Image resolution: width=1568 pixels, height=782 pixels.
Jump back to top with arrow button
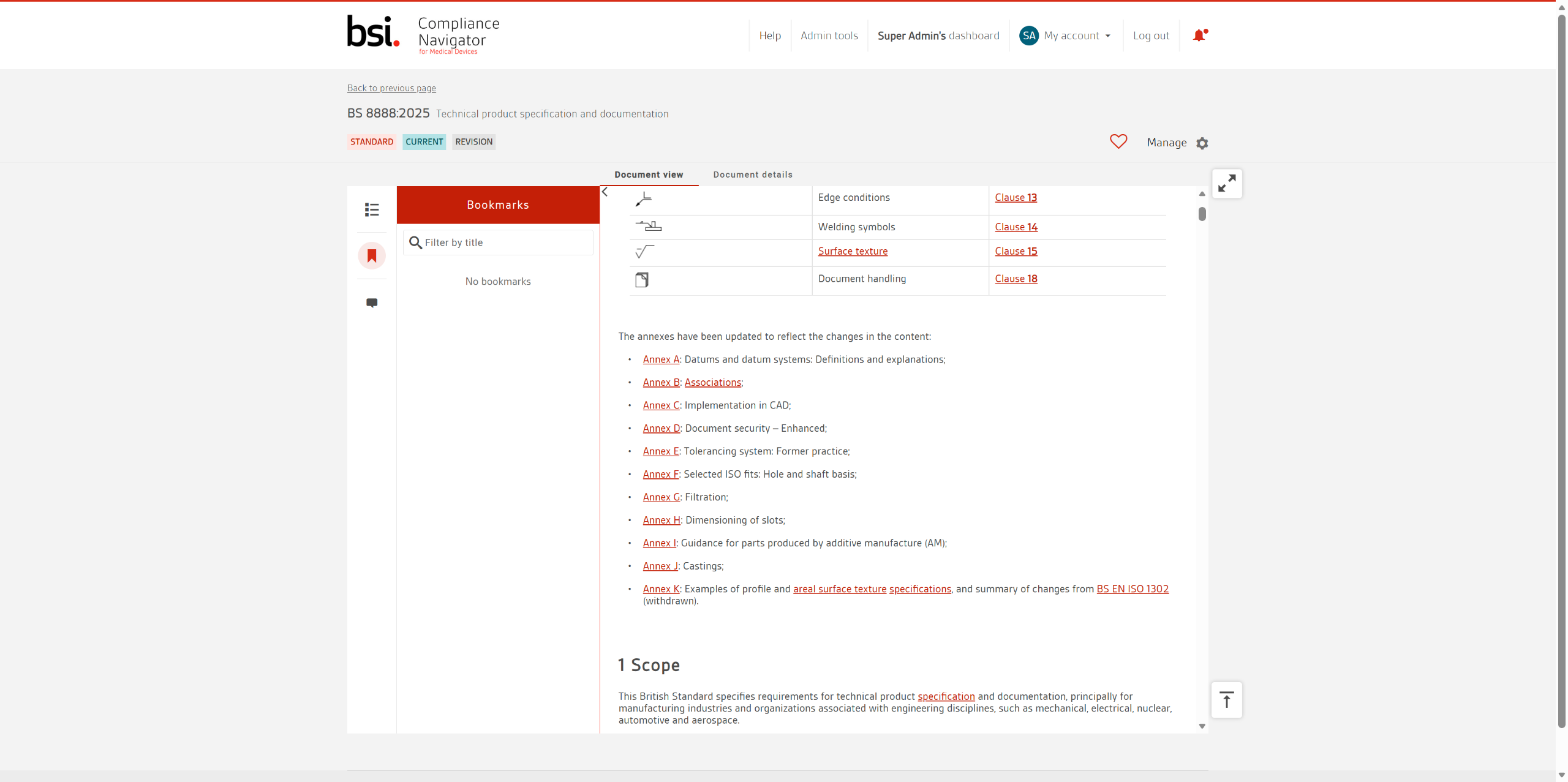pyautogui.click(x=1227, y=700)
